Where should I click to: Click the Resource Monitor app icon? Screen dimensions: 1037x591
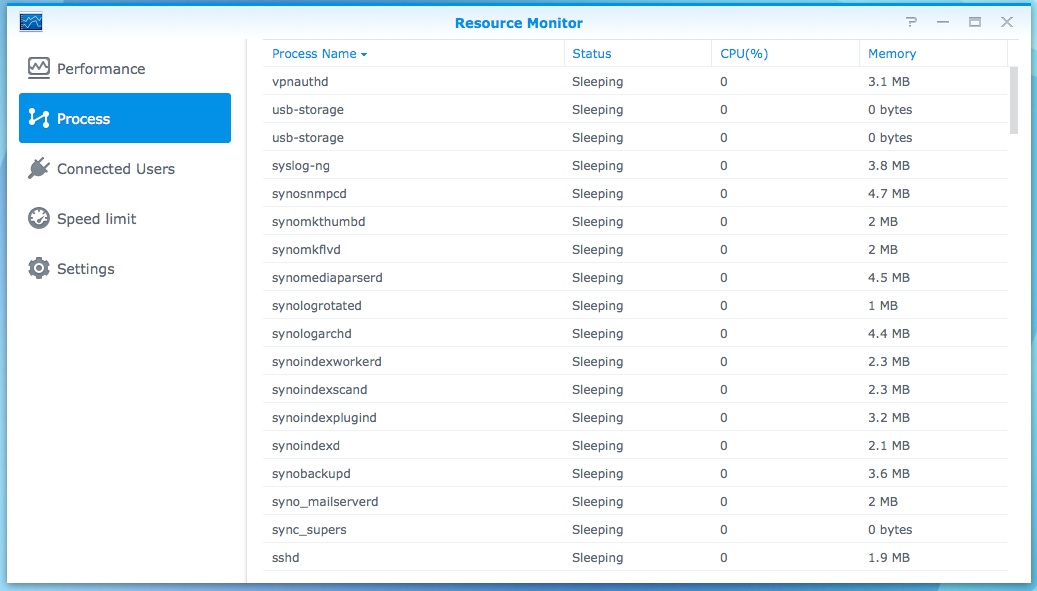click(x=31, y=22)
